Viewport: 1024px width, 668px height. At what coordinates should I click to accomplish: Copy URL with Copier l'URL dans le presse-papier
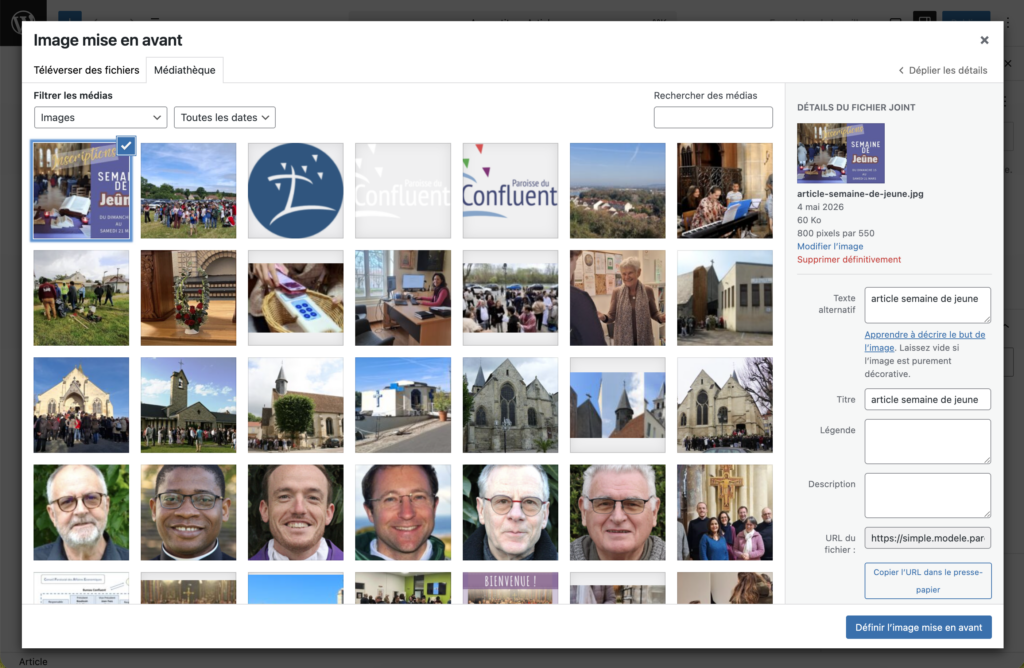927,581
